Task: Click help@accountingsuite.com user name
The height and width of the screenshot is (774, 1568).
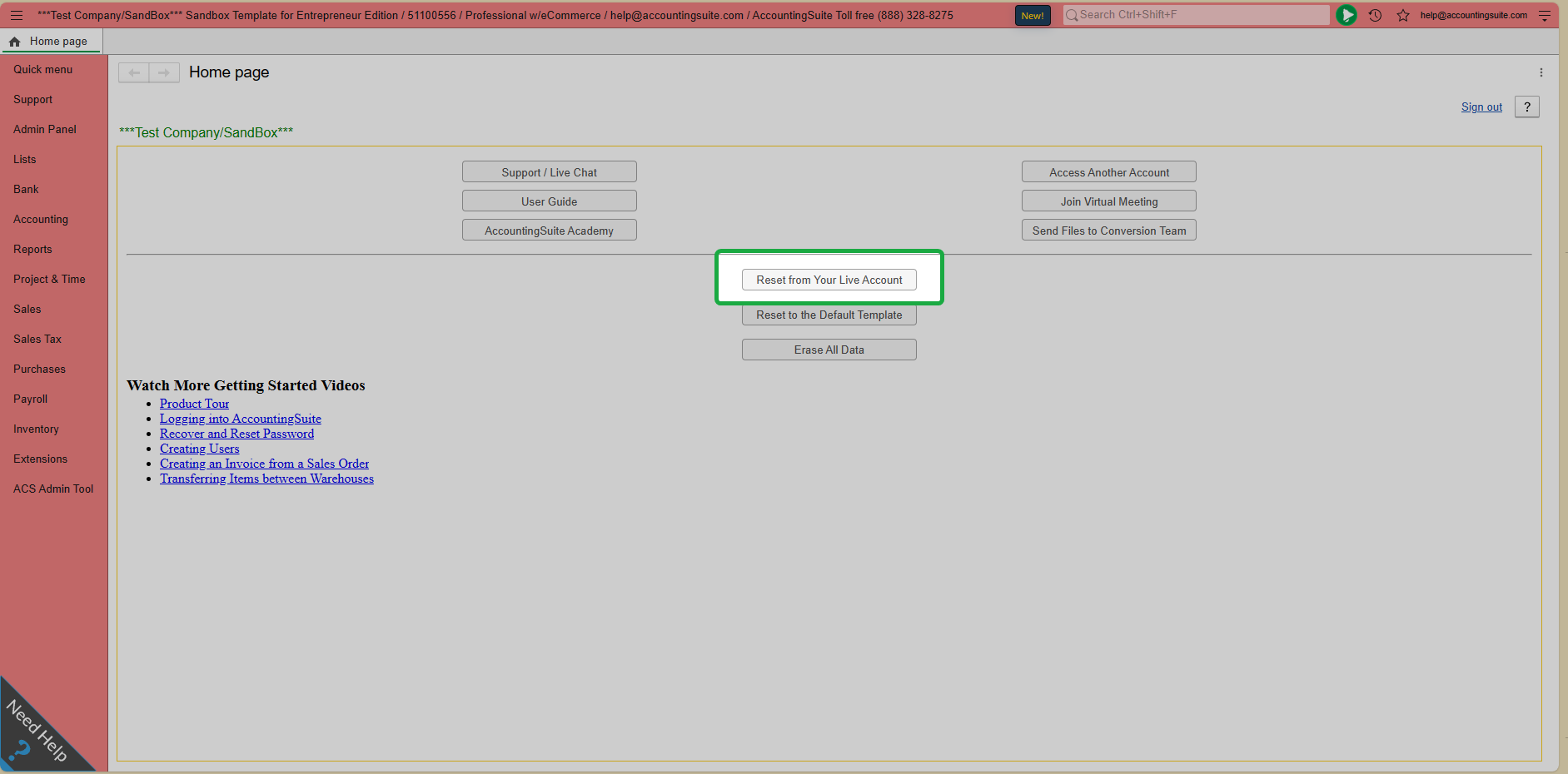Action: [1473, 15]
